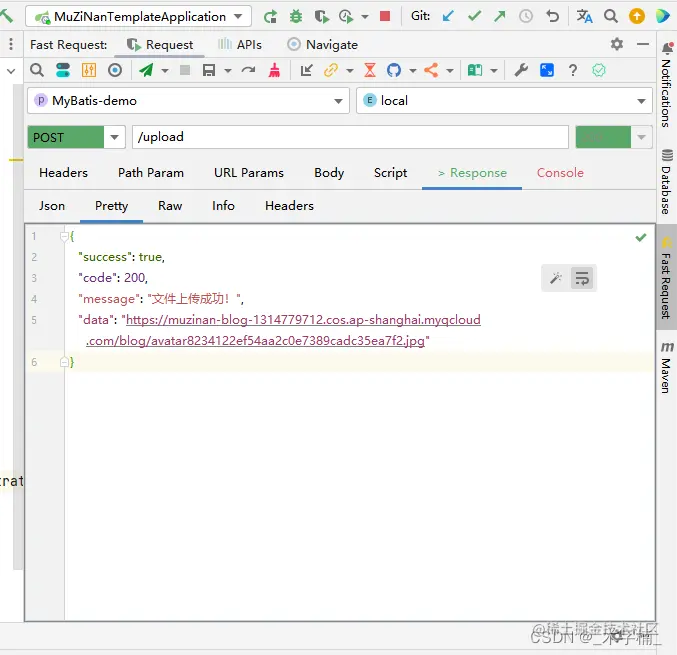This screenshot has width=677, height=655.
Task: Send the request with green paper plane
Action: pyautogui.click(x=146, y=70)
